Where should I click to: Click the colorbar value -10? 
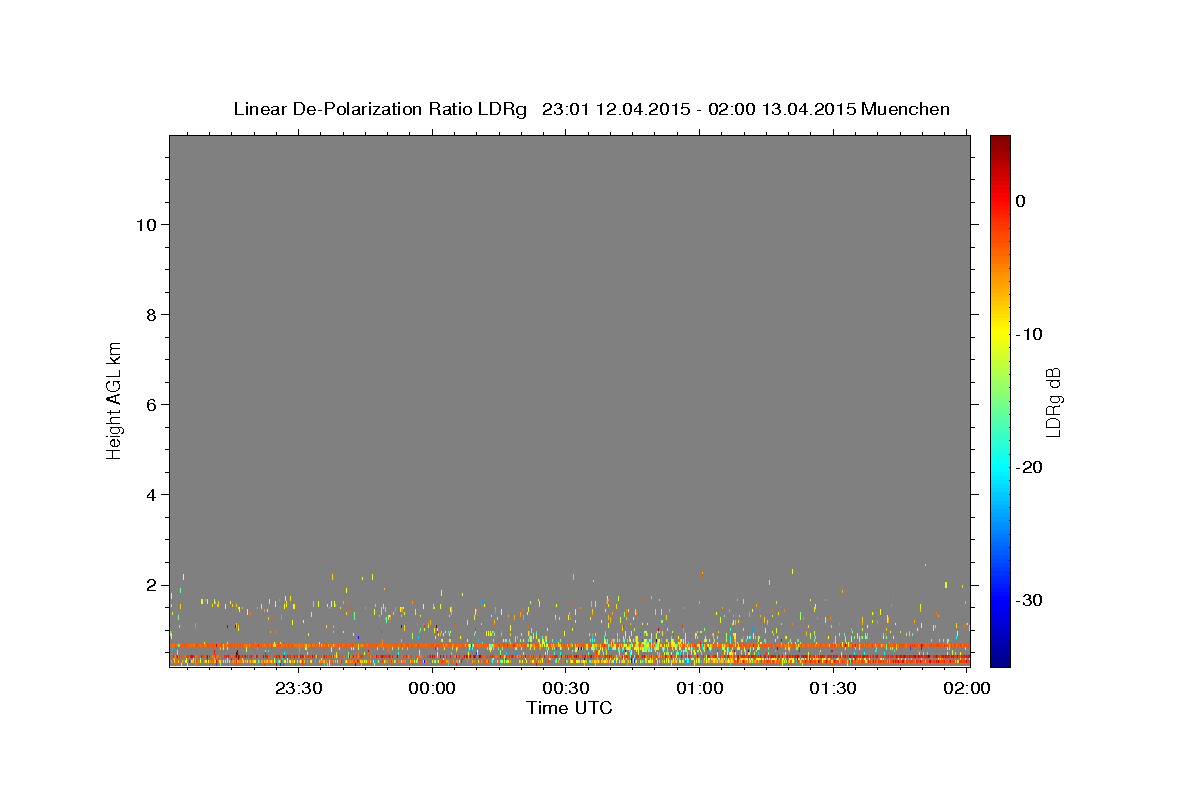point(1029,334)
